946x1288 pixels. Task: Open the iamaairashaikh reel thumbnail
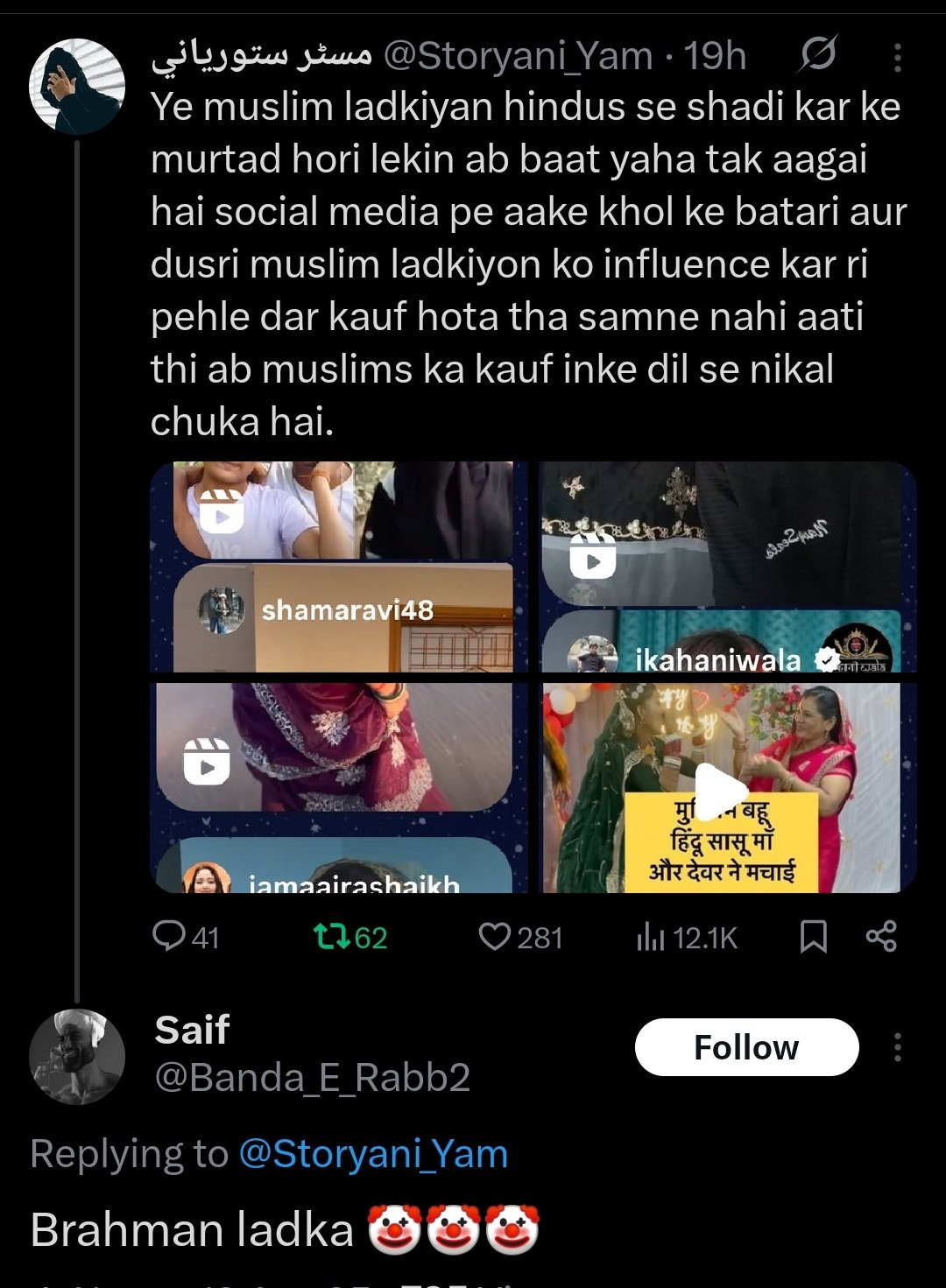pyautogui.click(x=340, y=788)
